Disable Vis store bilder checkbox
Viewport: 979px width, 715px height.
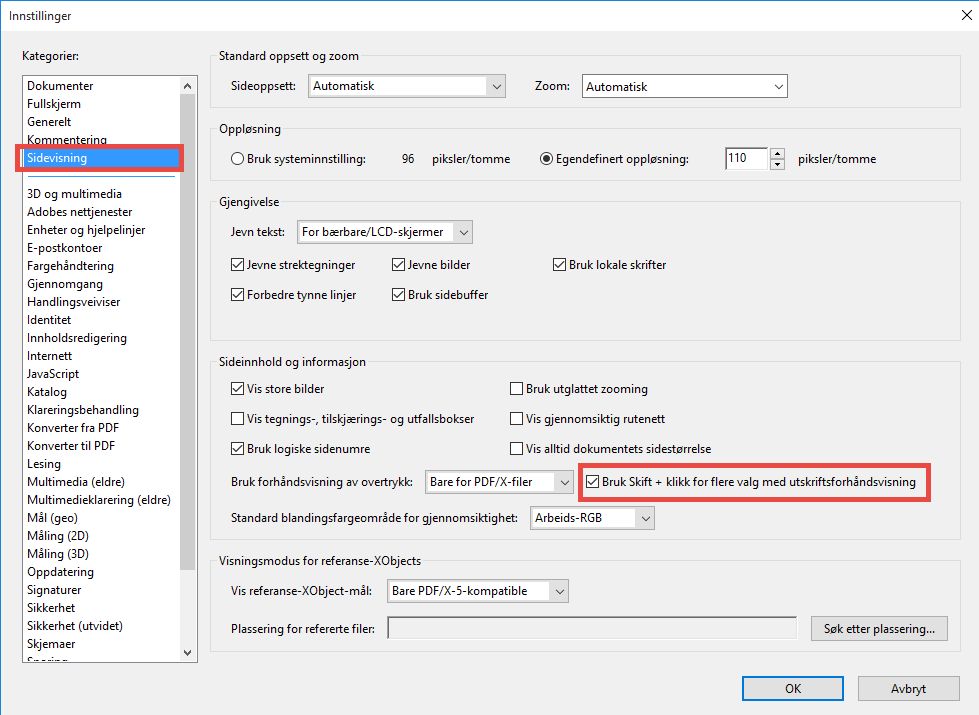[x=237, y=389]
